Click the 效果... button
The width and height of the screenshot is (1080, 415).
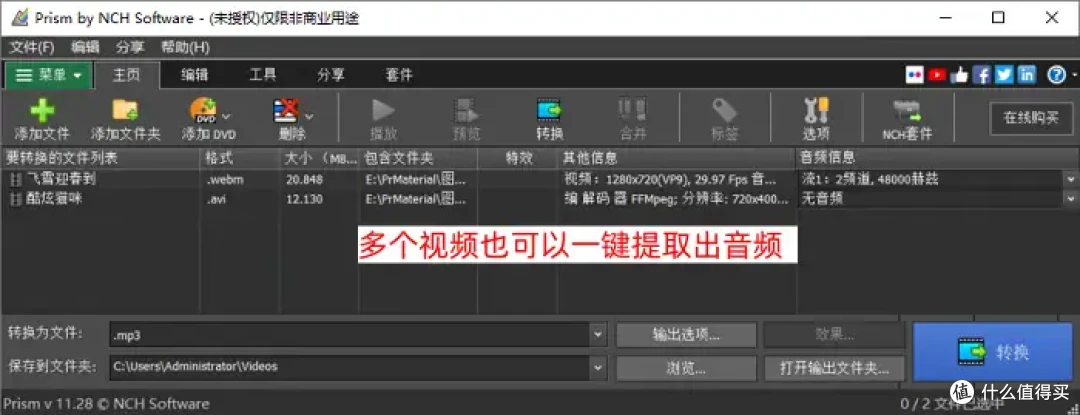tap(834, 335)
